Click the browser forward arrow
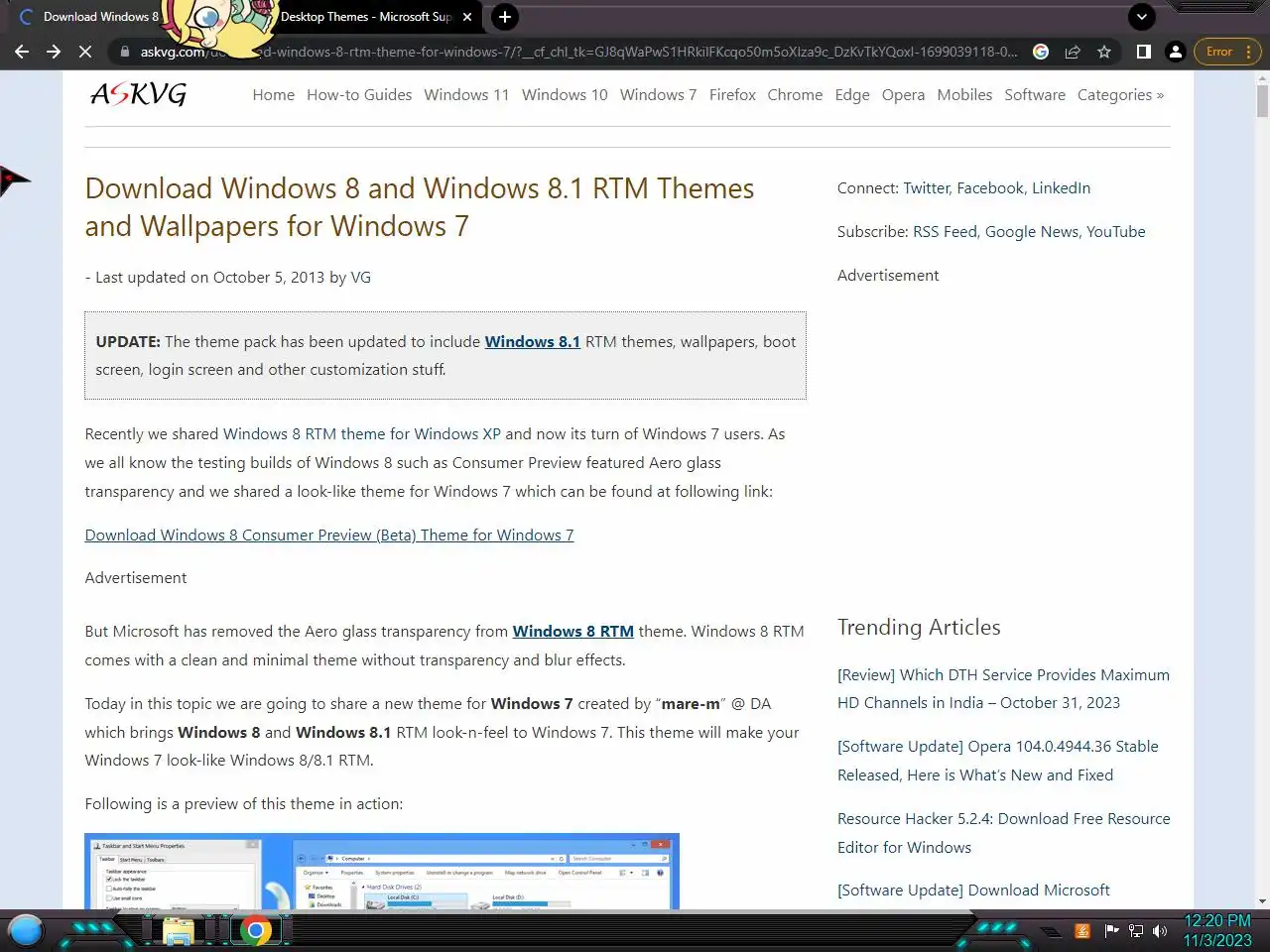The height and width of the screenshot is (952, 1270). 54,52
